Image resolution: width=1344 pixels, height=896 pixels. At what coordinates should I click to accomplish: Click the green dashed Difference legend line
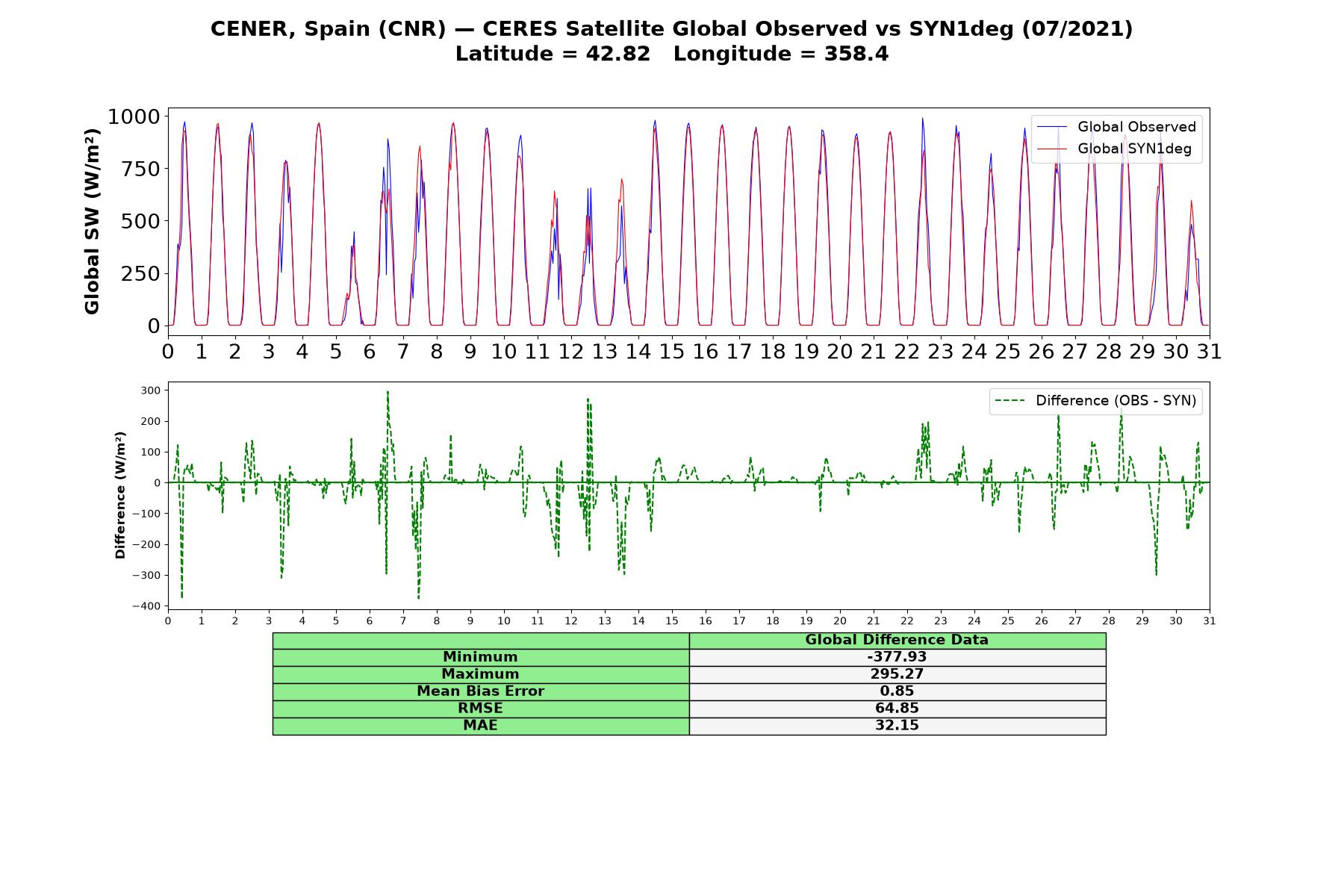coord(1011,401)
